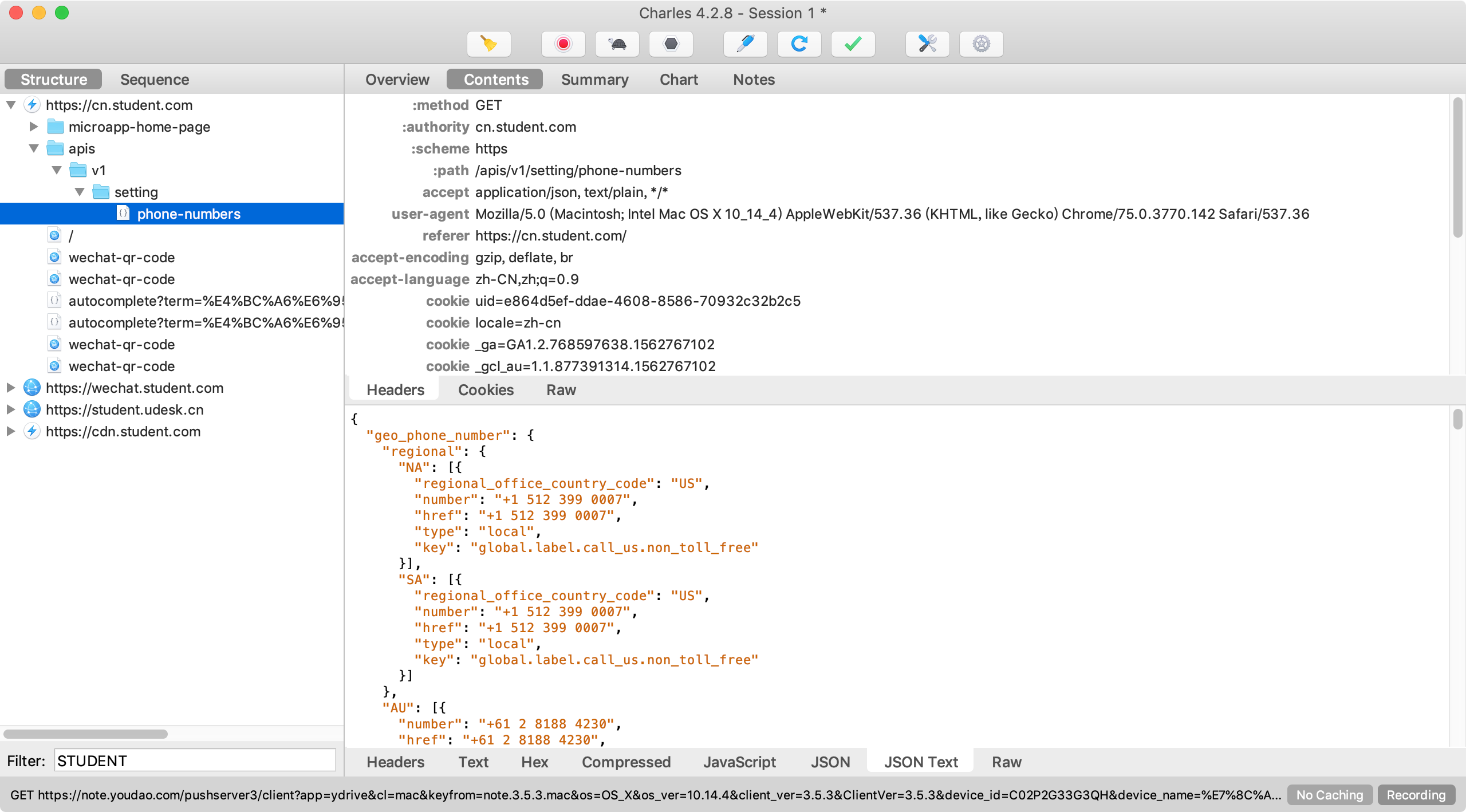The height and width of the screenshot is (812, 1466).
Task: Expand the microapp-home-page folder
Action: pyautogui.click(x=34, y=127)
